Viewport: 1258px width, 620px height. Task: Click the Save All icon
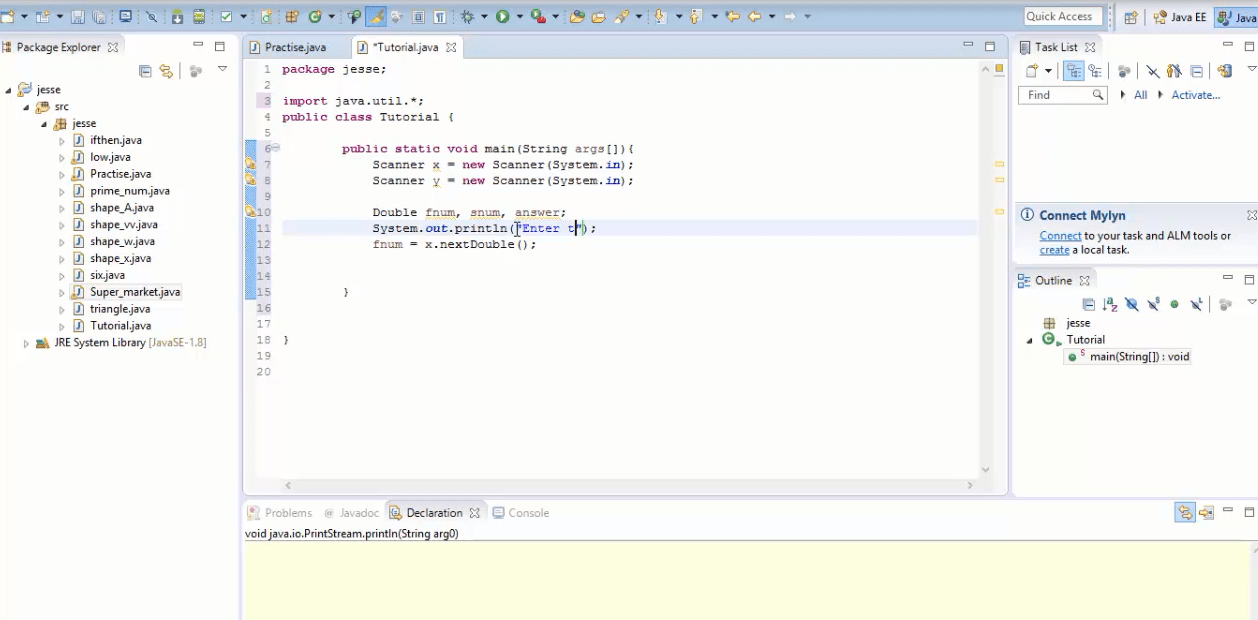[98, 17]
